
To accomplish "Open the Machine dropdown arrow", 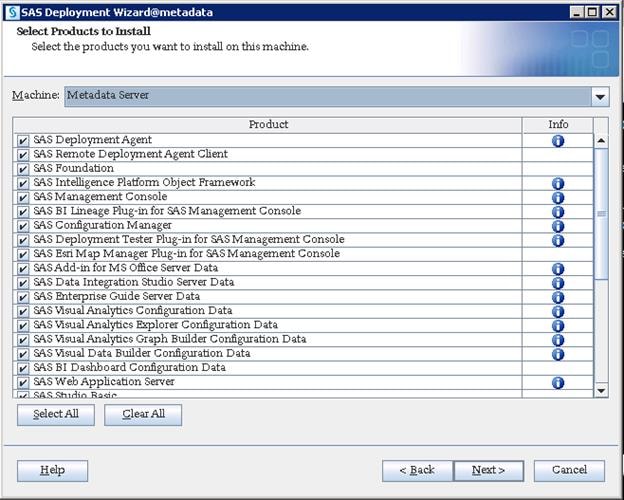I will pyautogui.click(x=600, y=96).
